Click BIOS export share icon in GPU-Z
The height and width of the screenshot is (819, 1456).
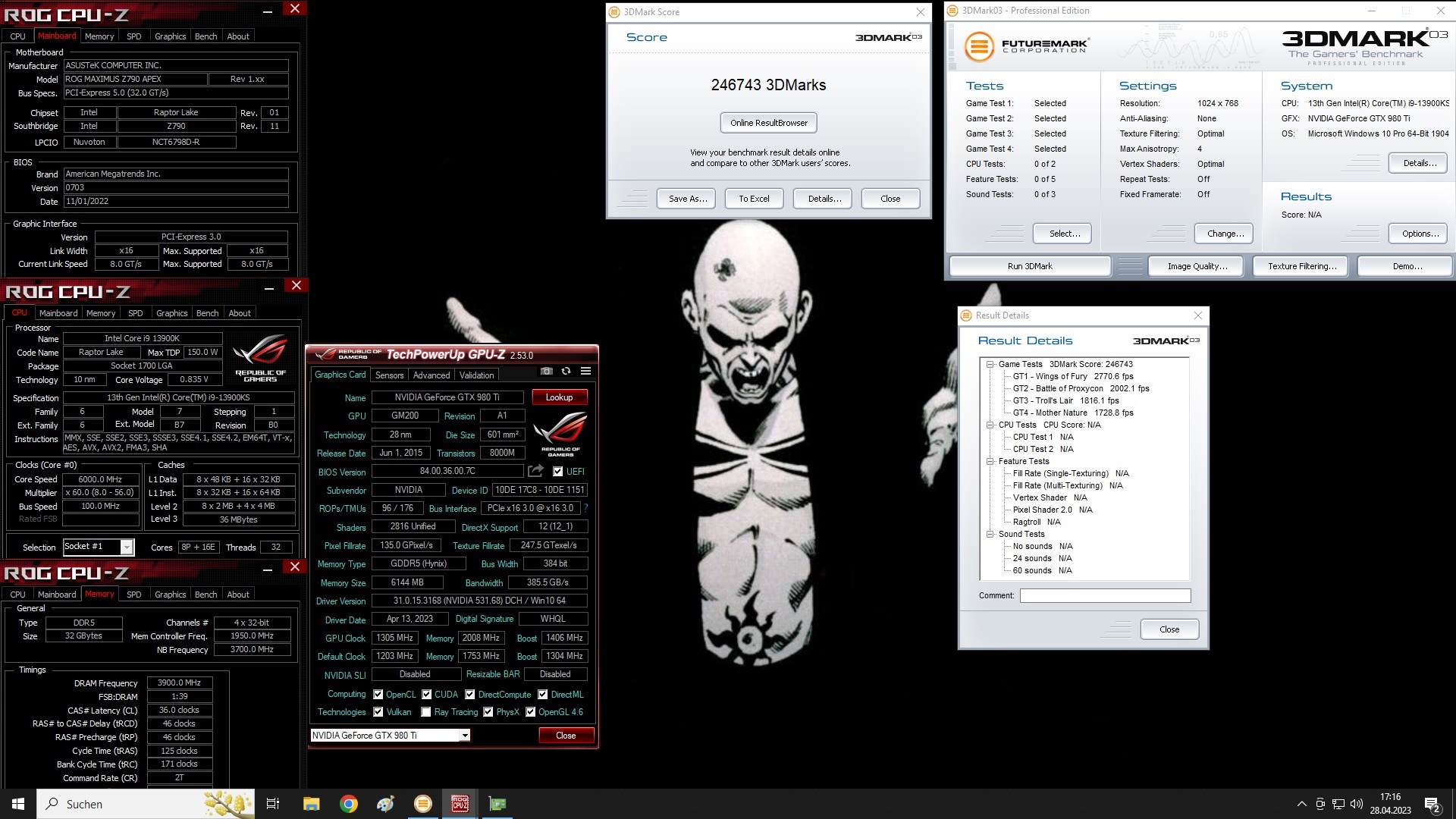click(535, 471)
